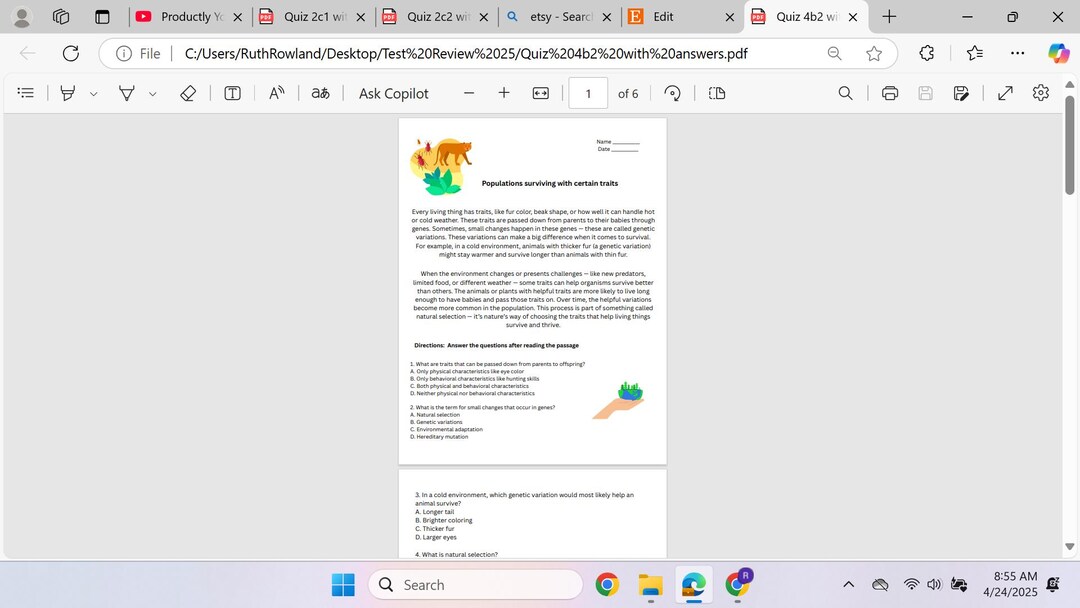Select the Highlight tool
The image size is (1080, 608).
[127, 92]
